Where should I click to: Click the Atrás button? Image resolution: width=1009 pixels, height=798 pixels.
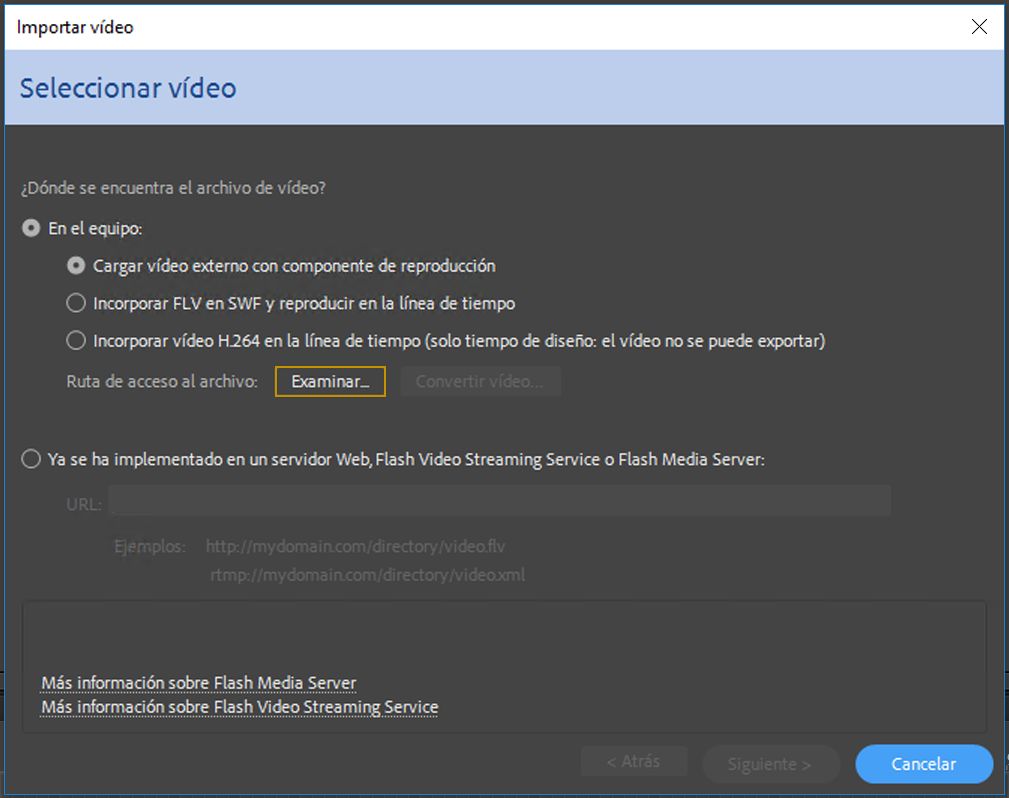[x=634, y=761]
